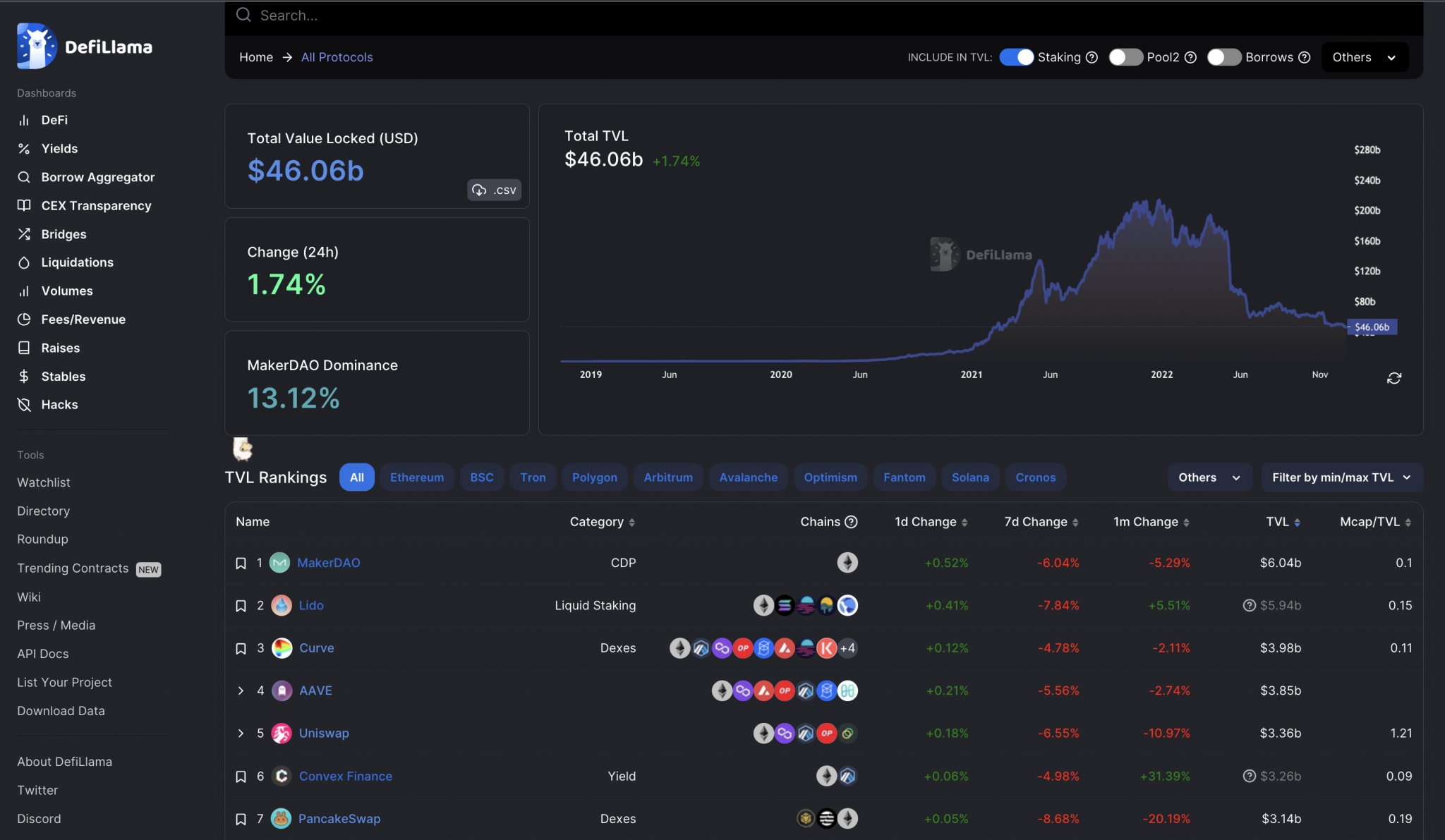1445x840 pixels.
Task: Expand the AAVE row chevron
Action: pyautogui.click(x=240, y=690)
